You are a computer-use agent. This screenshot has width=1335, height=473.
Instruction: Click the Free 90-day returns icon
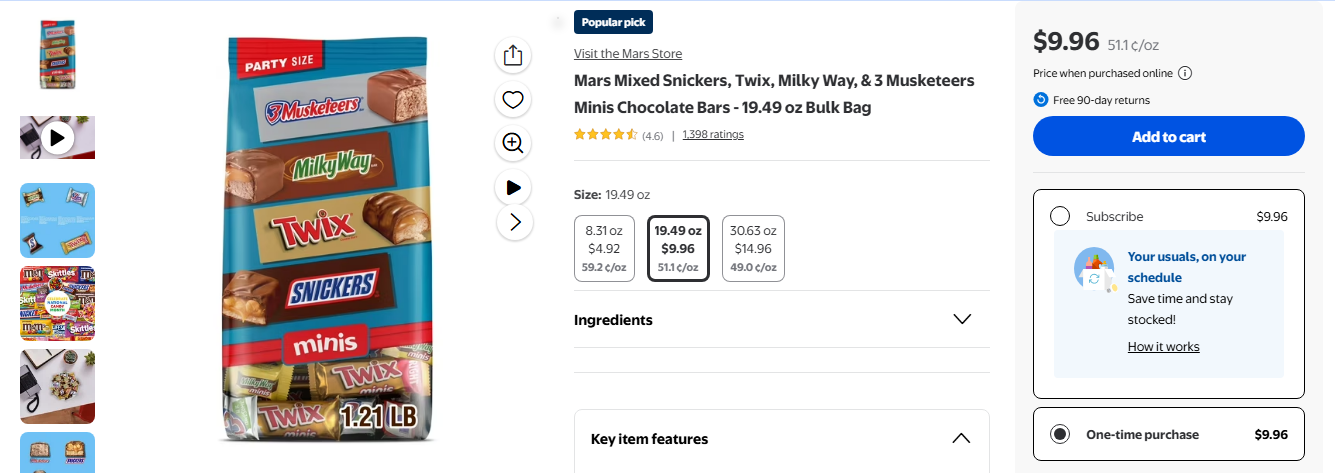pyautogui.click(x=1040, y=100)
